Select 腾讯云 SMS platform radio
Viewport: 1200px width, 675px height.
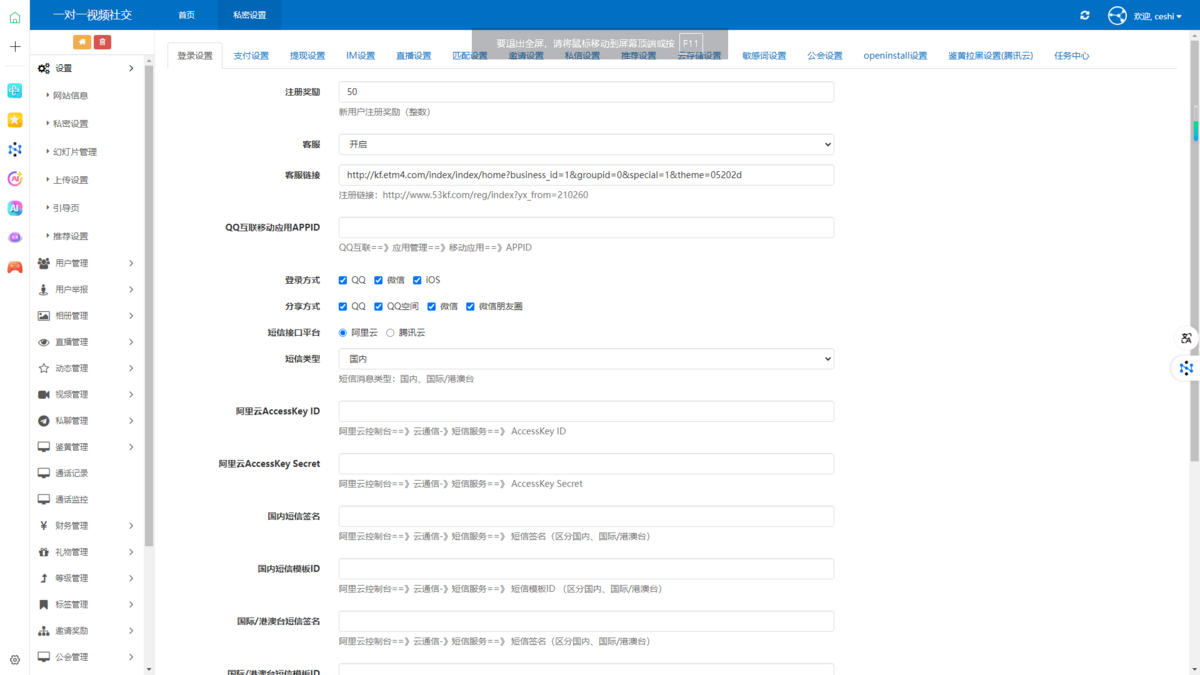(390, 333)
